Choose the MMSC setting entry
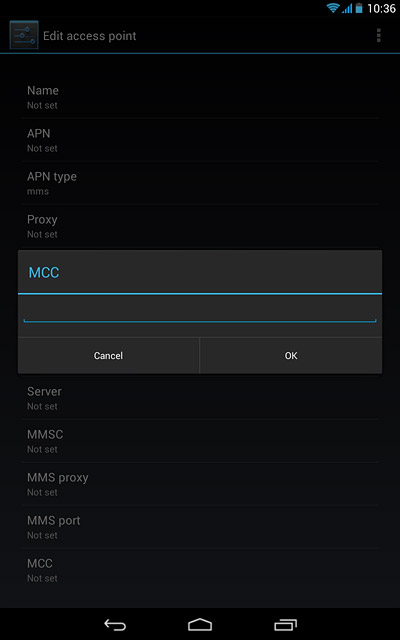 pyautogui.click(x=200, y=441)
